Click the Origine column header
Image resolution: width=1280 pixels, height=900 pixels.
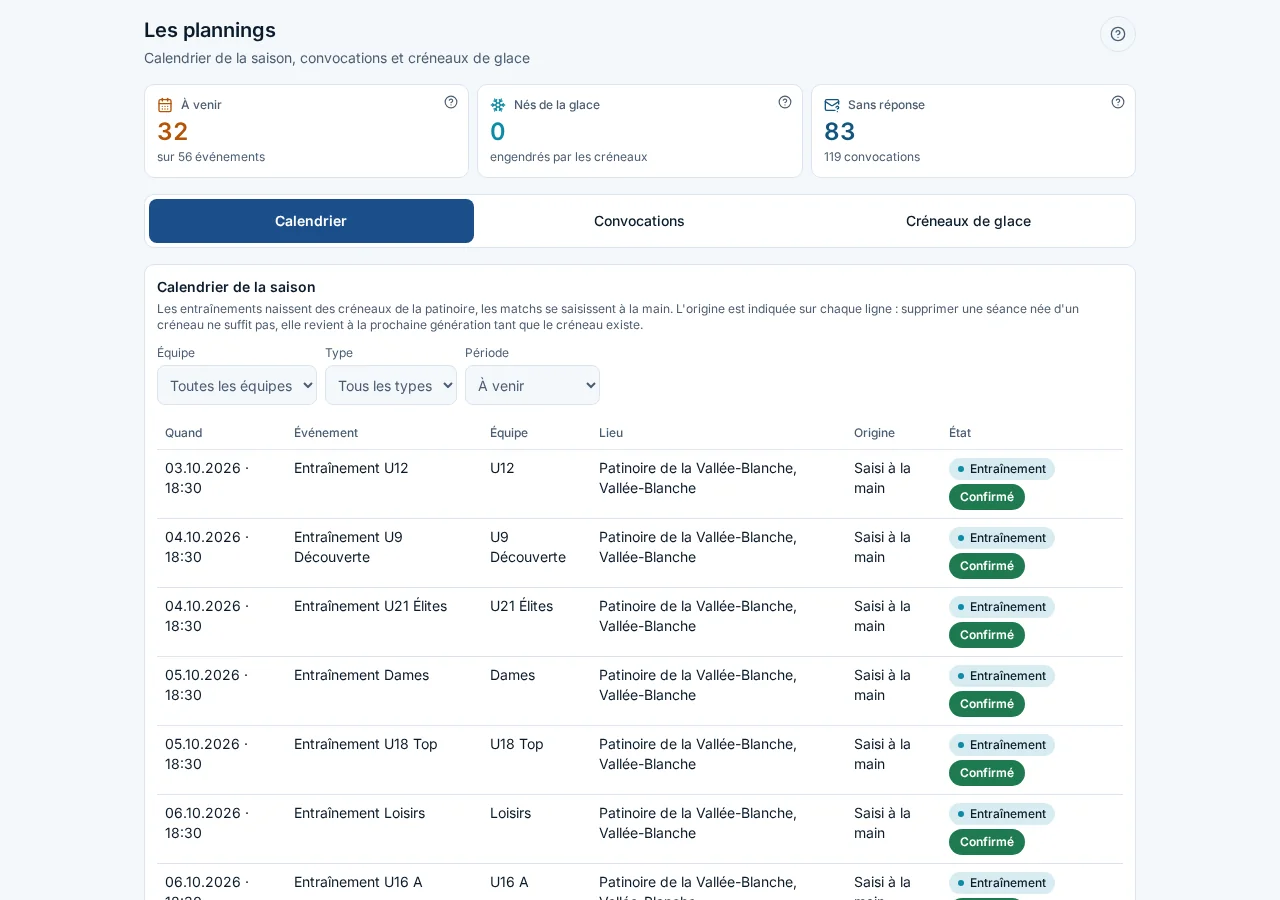874,433
